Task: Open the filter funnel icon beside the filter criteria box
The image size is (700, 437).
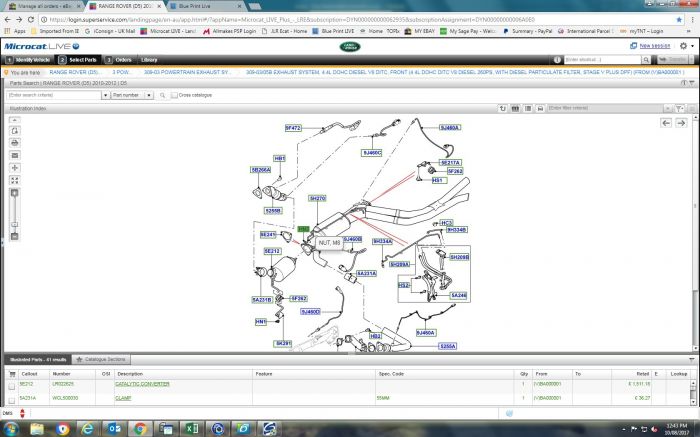Action: (x=679, y=108)
